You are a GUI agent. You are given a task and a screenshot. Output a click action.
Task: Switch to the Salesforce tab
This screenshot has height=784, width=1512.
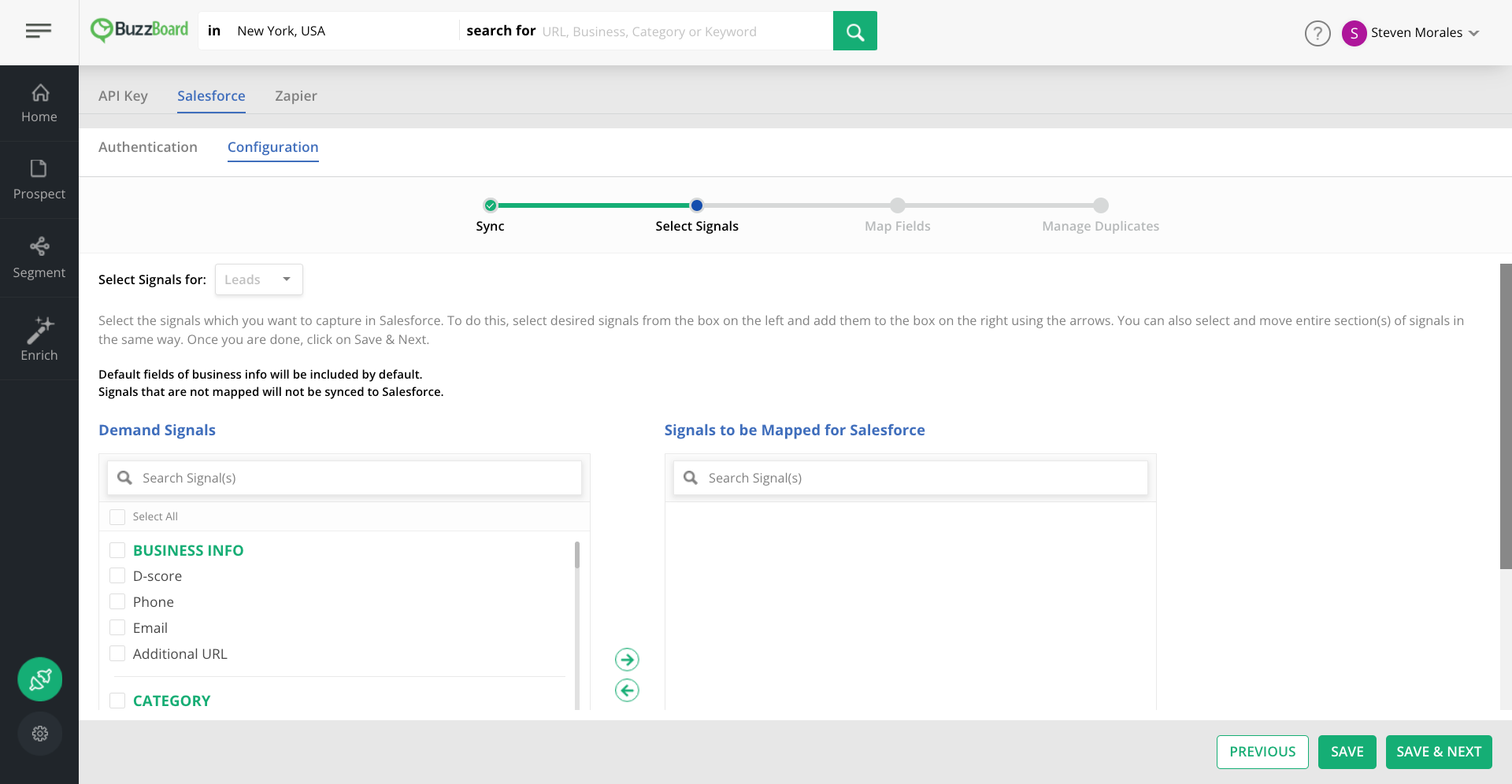(x=211, y=96)
